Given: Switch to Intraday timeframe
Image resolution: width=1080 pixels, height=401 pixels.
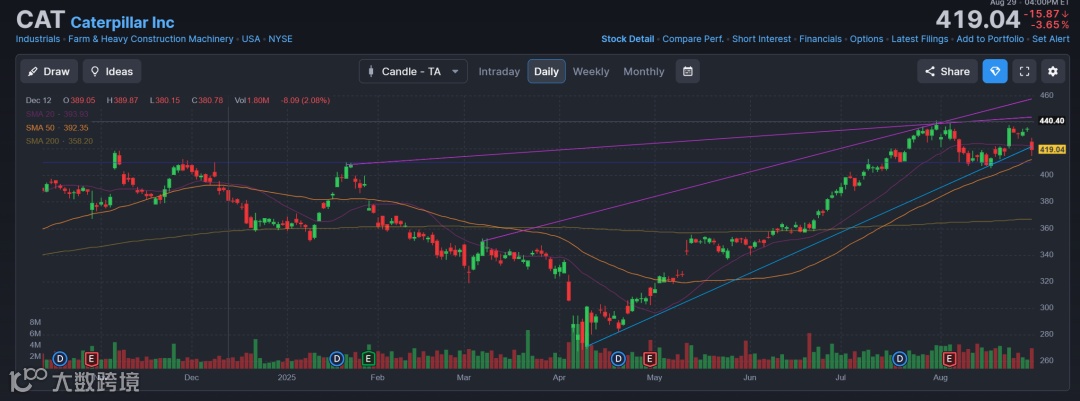Looking at the screenshot, I should [x=499, y=71].
